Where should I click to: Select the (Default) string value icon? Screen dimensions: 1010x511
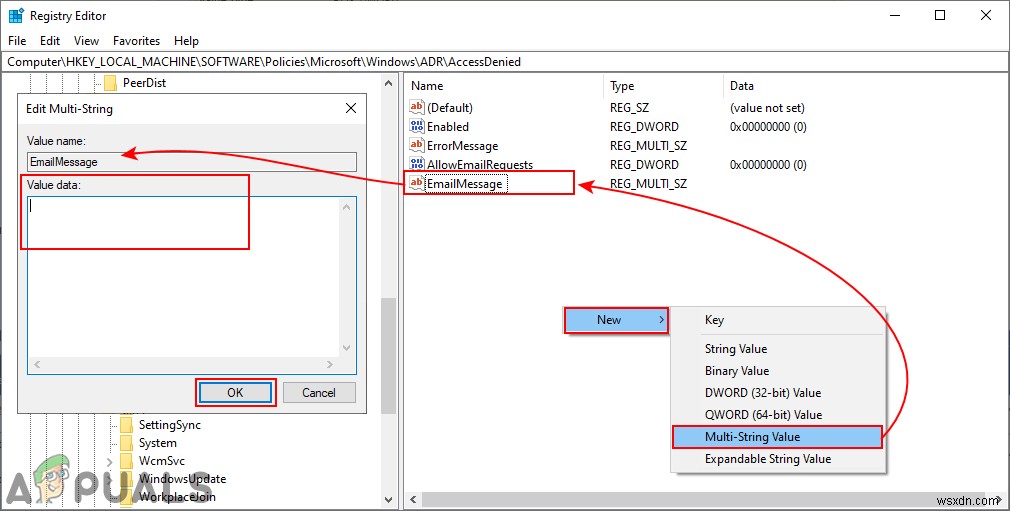pyautogui.click(x=417, y=107)
